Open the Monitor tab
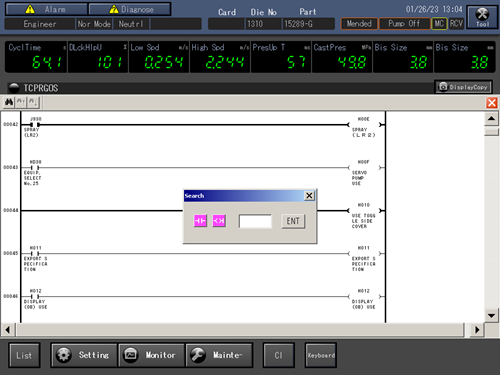 pos(151,355)
